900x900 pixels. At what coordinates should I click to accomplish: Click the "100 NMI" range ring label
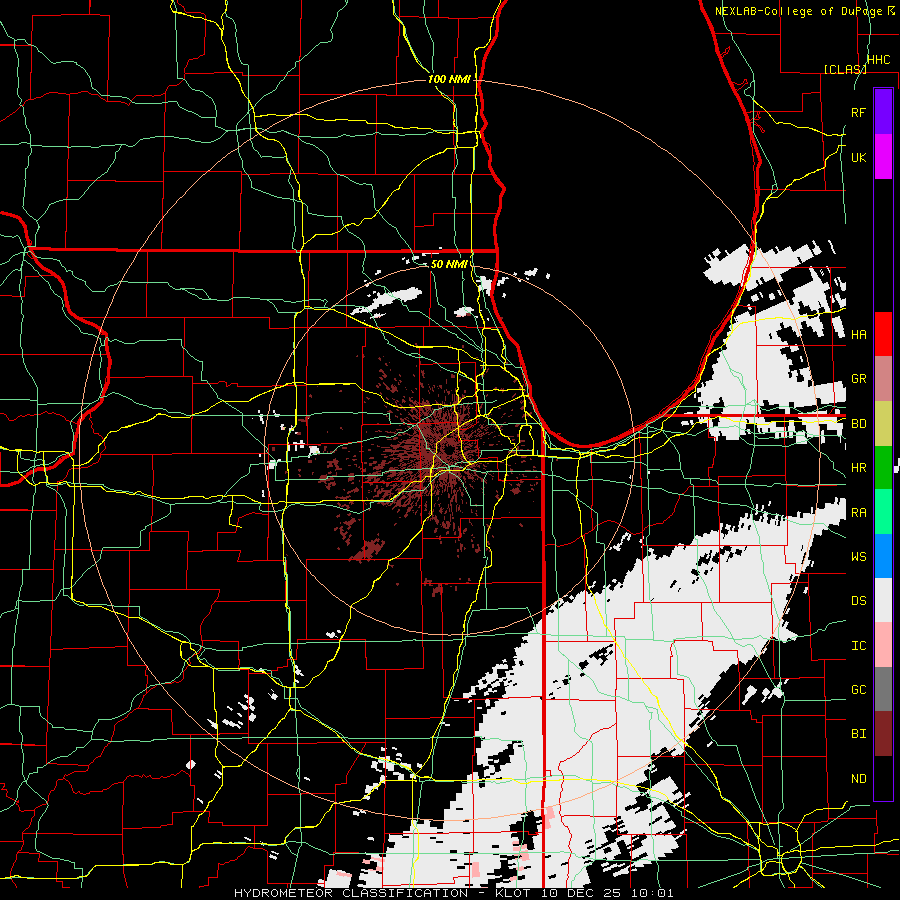[x=449, y=79]
